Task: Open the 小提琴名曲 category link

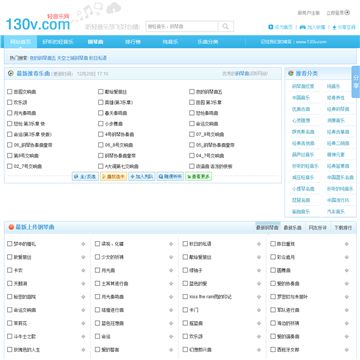Action: pos(303,189)
